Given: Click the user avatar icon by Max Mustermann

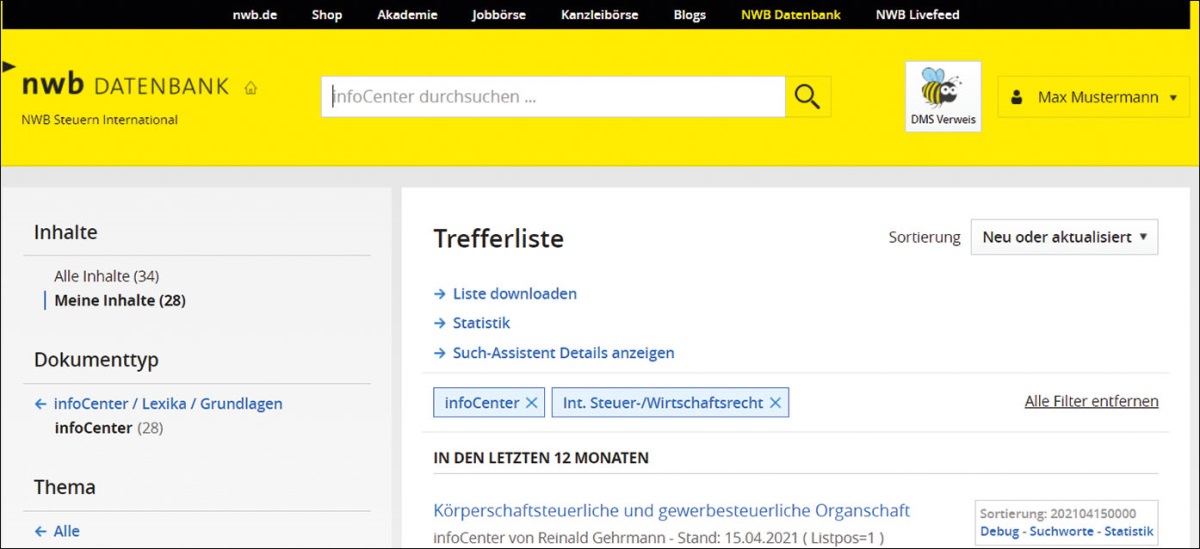Looking at the screenshot, I should point(1017,98).
